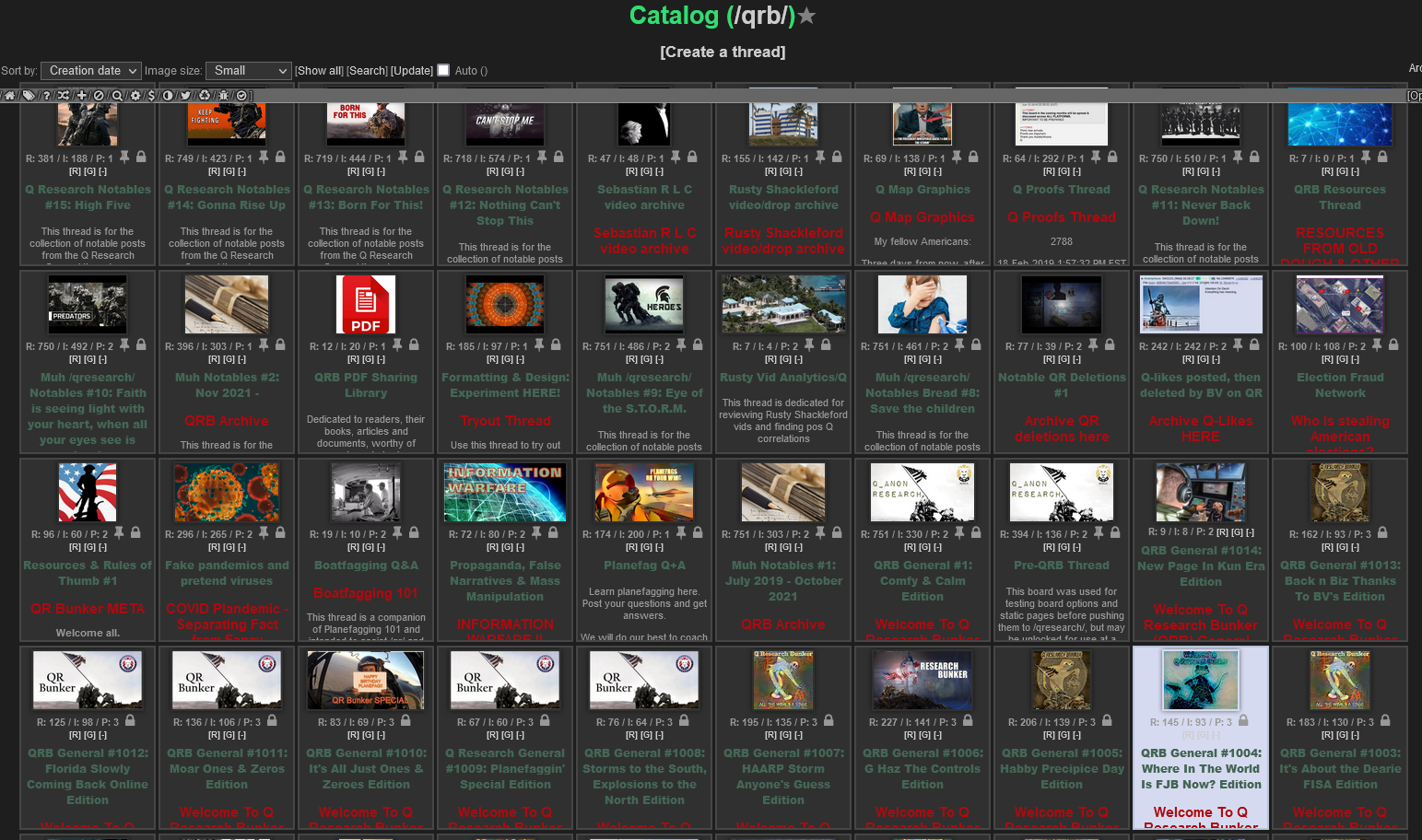
Task: Open the Image size Small dropdown
Action: (x=248, y=71)
